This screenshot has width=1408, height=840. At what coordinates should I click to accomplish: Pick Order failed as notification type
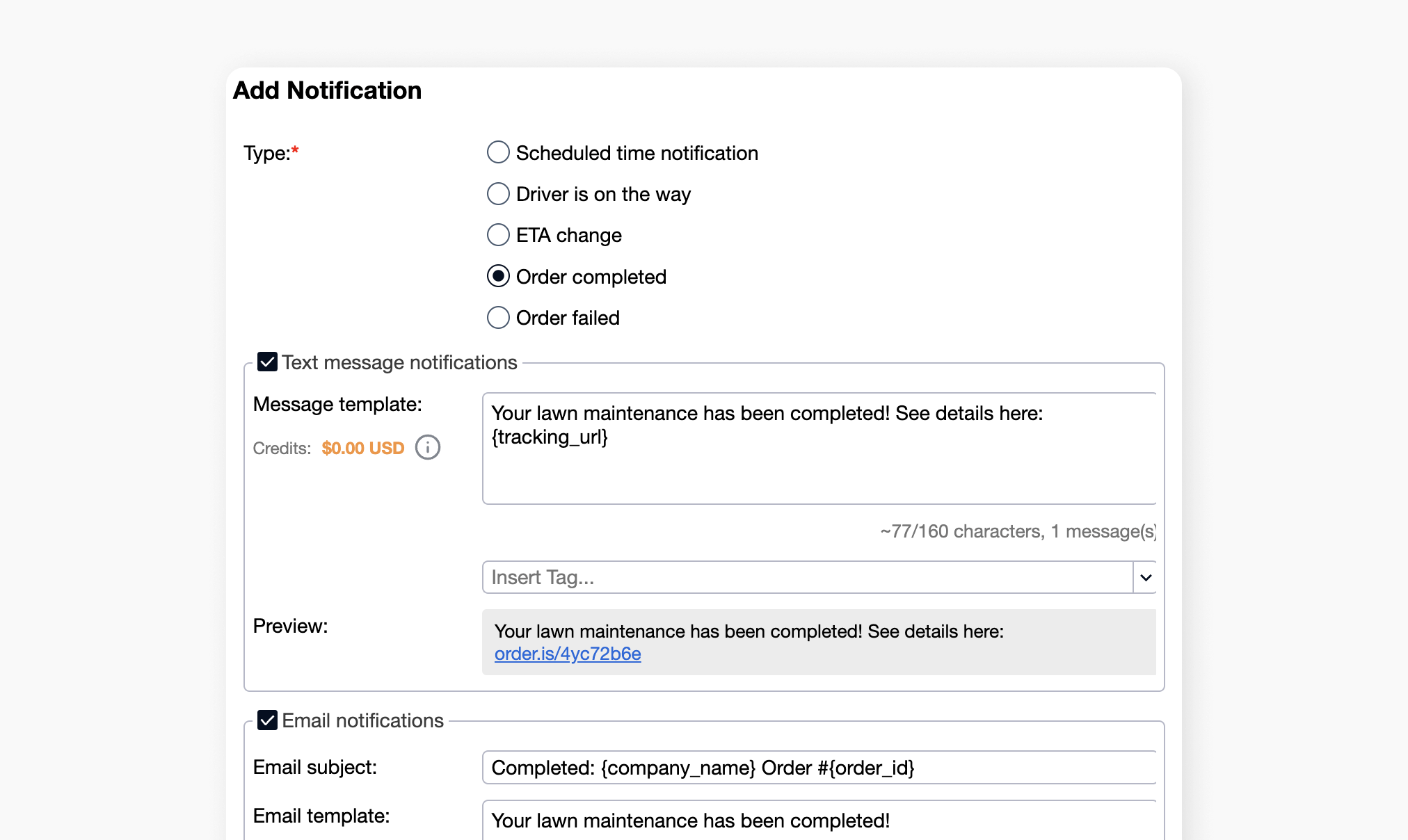498,317
